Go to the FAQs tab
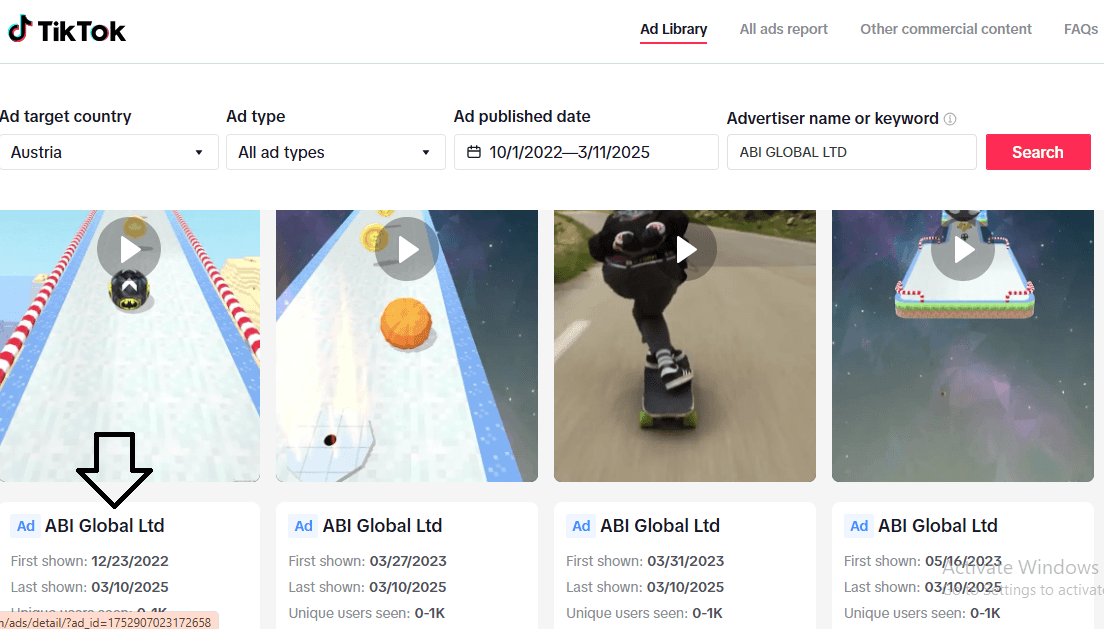The width and height of the screenshot is (1104, 629). point(1081,29)
